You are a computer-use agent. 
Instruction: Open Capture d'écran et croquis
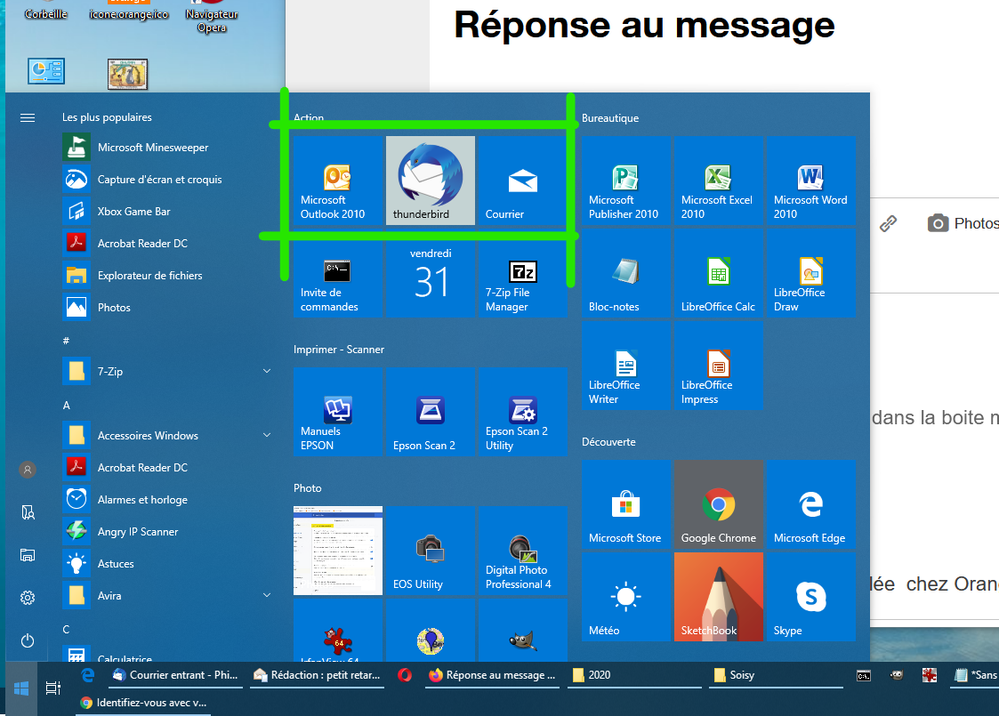(169, 179)
